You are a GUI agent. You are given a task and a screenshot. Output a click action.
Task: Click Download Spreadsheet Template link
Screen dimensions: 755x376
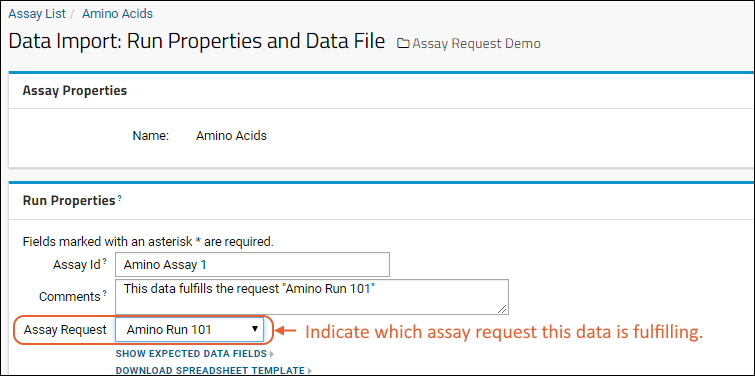pos(210,371)
